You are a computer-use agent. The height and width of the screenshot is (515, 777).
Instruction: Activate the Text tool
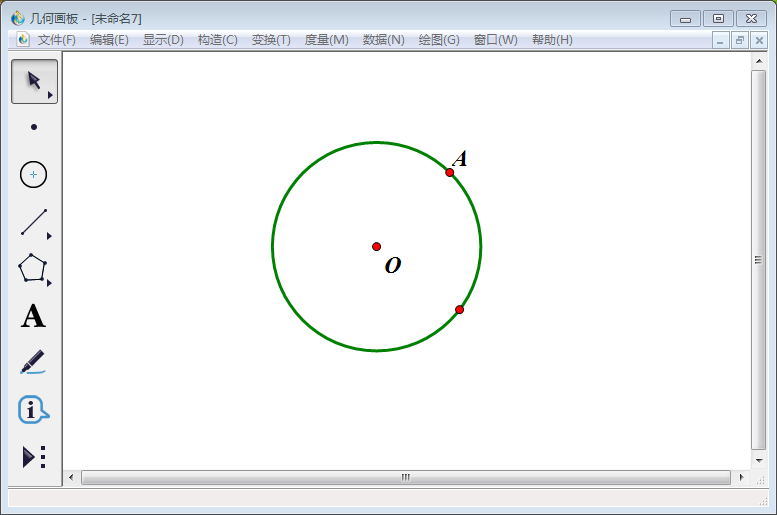point(34,317)
